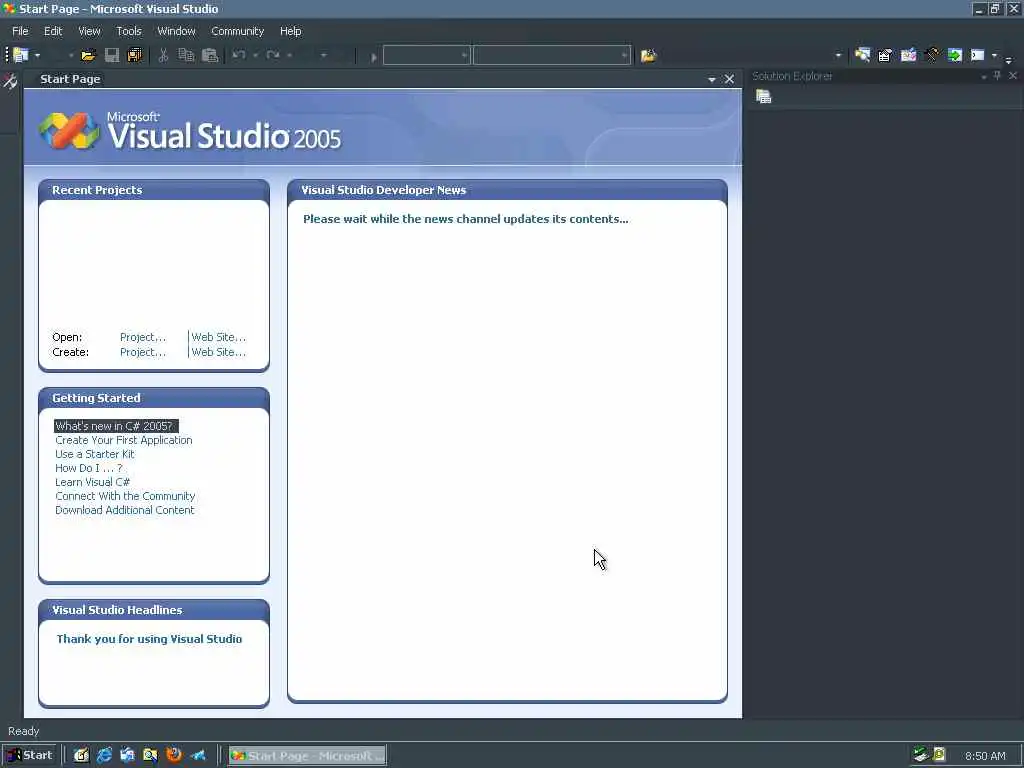1024x768 pixels.
Task: Open the Redo history dropdown arrow
Action: click(289, 56)
